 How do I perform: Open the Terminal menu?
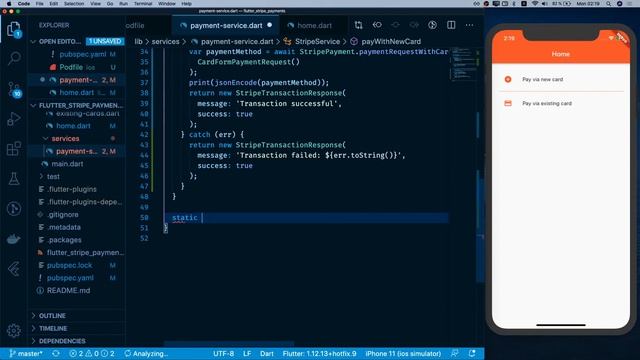[x=143, y=4]
